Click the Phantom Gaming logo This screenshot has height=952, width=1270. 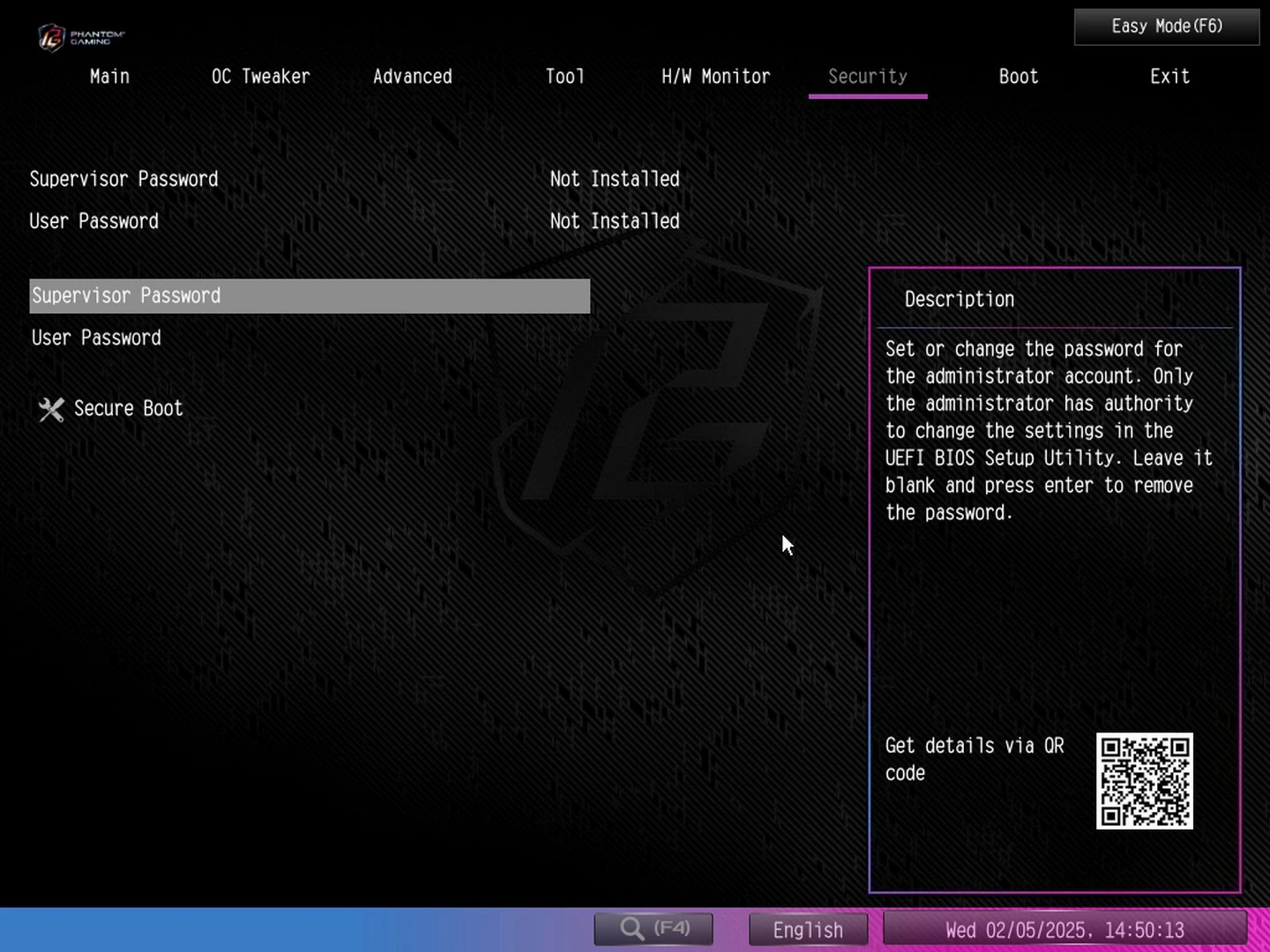pyautogui.click(x=80, y=37)
